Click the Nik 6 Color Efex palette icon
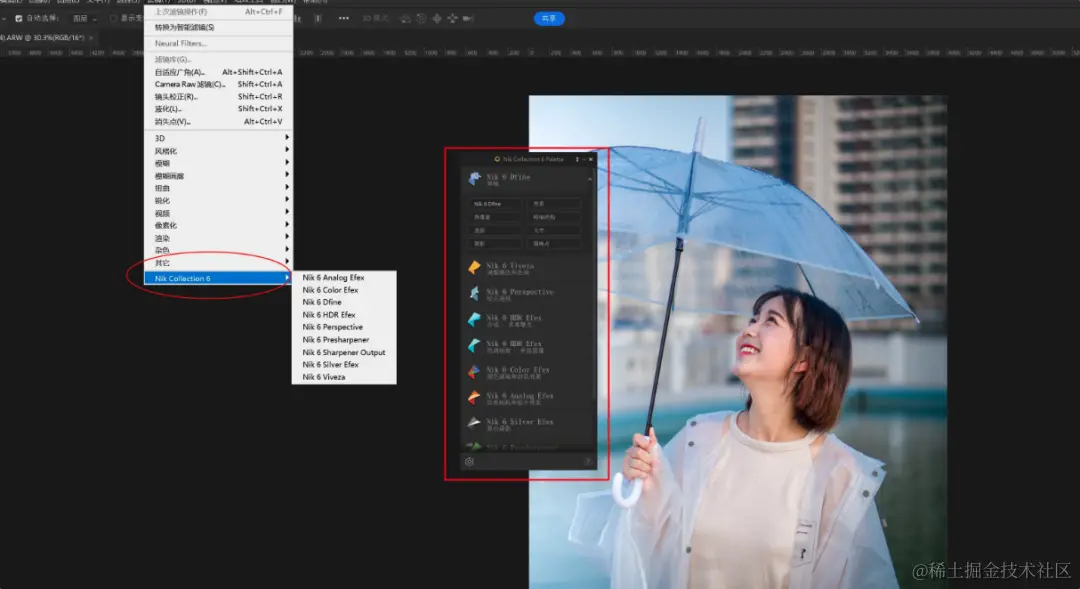 (474, 371)
